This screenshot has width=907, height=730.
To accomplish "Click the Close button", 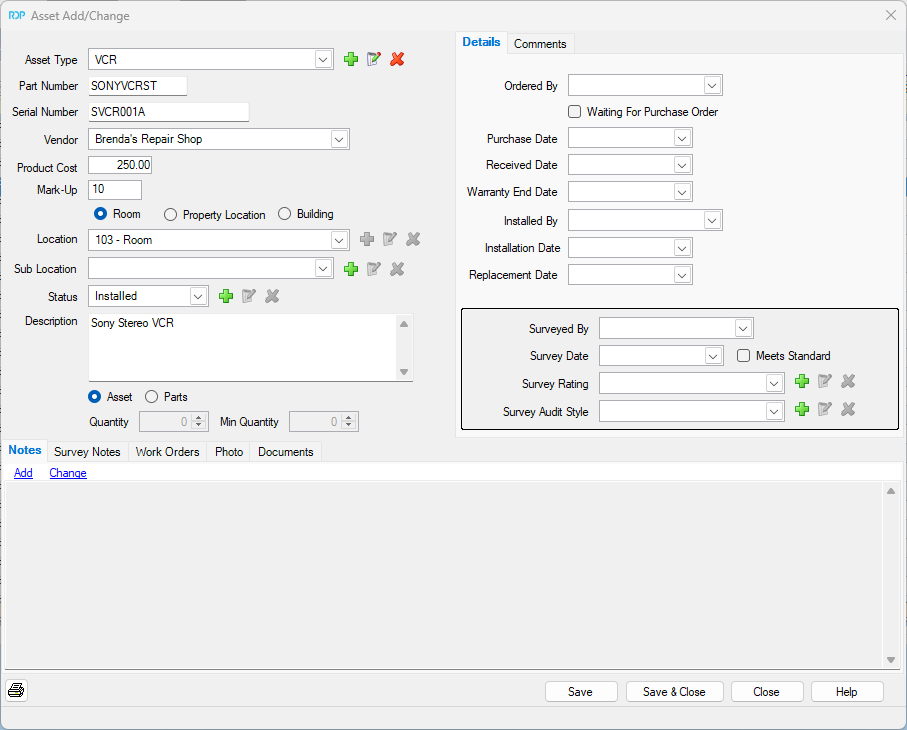I will 767,692.
